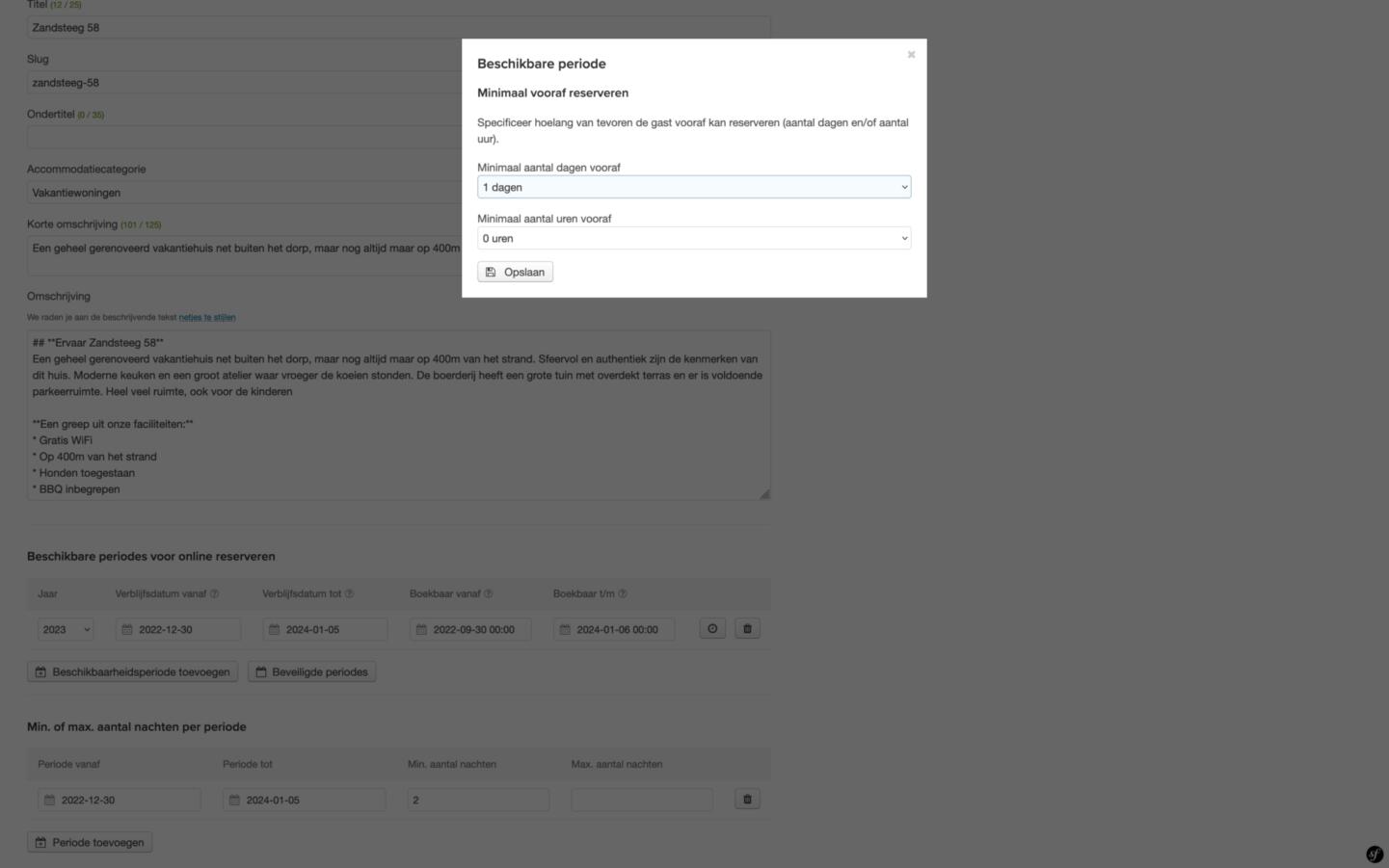Click the Boekbaar vanaf date field

click(470, 630)
